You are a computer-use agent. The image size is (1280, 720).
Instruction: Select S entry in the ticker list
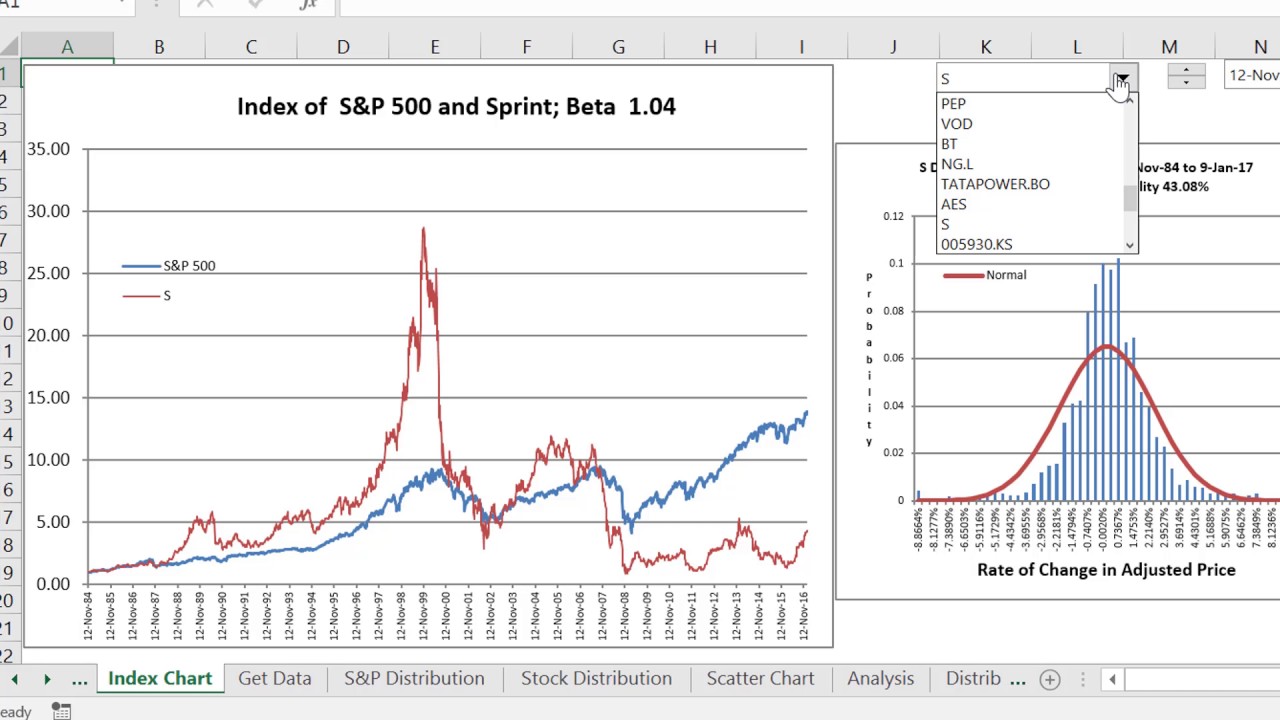tap(1030, 224)
